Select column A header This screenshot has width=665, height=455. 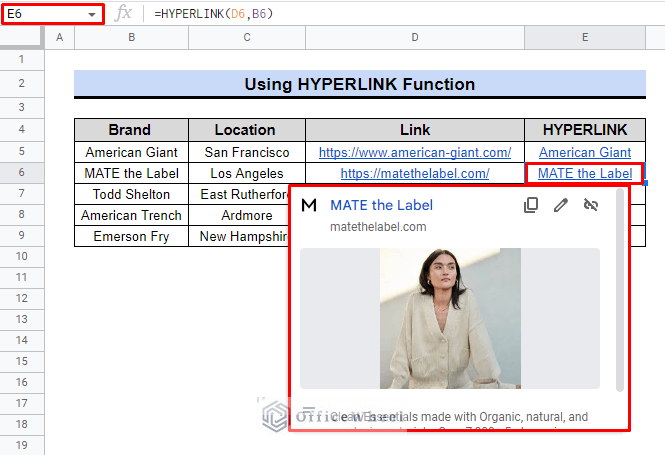click(59, 37)
